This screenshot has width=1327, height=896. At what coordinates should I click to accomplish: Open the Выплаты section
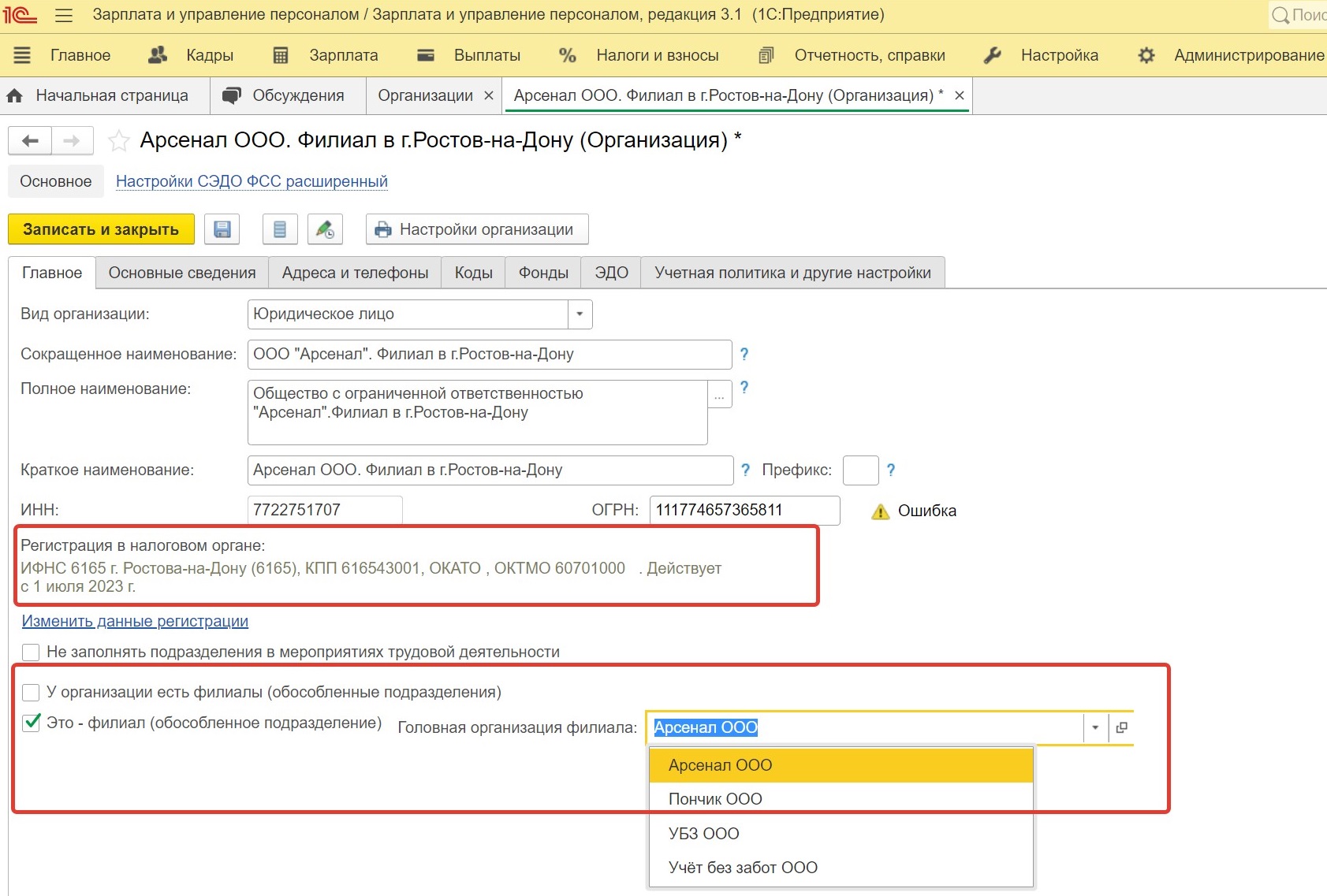(x=468, y=55)
